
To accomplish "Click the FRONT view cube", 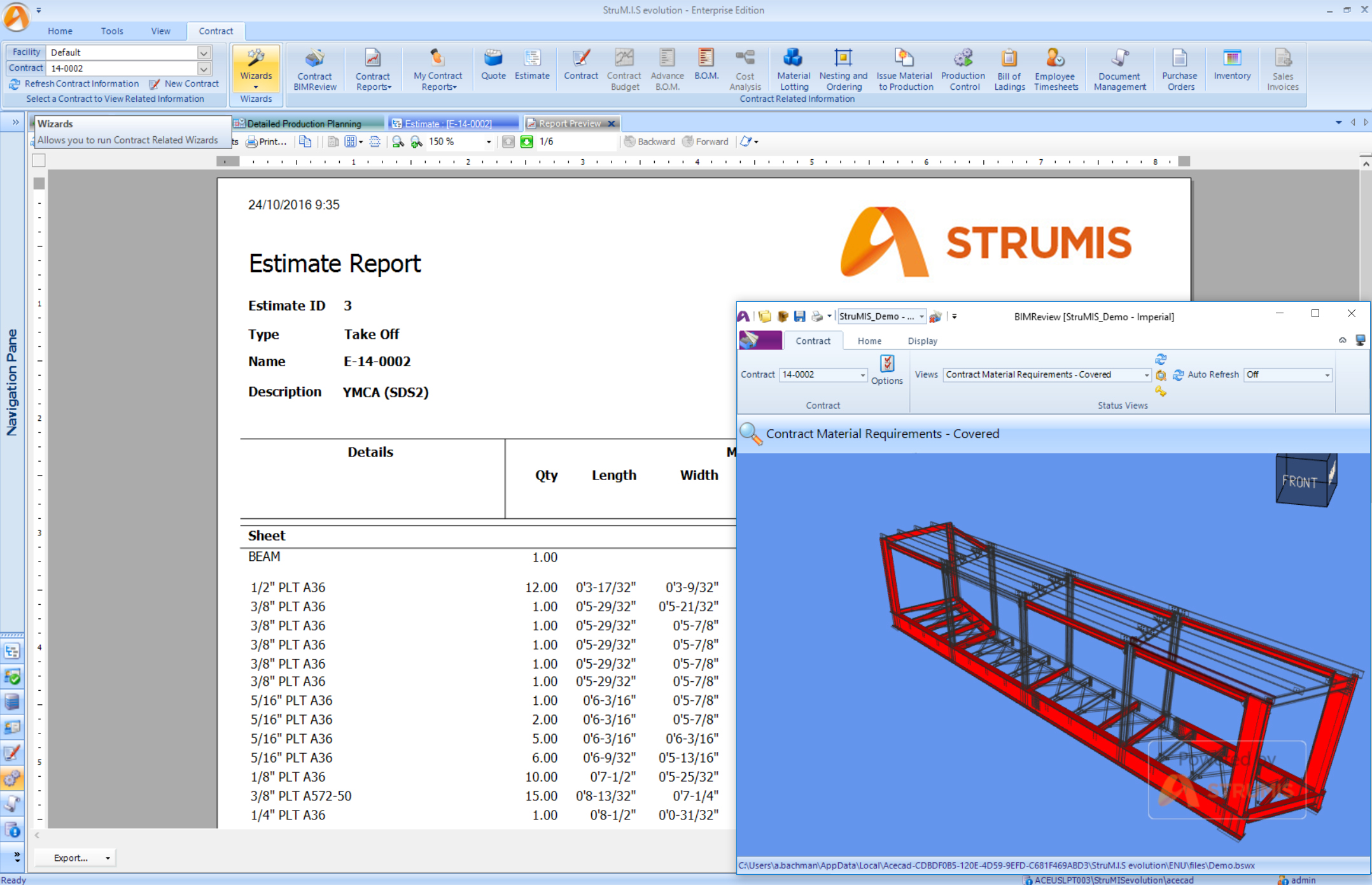I will pyautogui.click(x=1305, y=481).
